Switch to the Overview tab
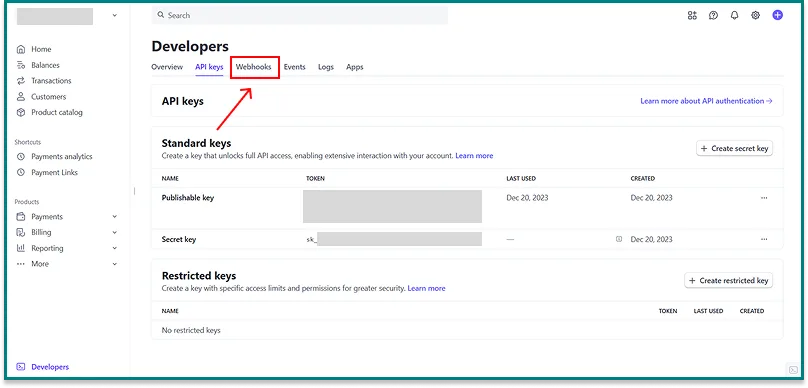 tap(167, 67)
